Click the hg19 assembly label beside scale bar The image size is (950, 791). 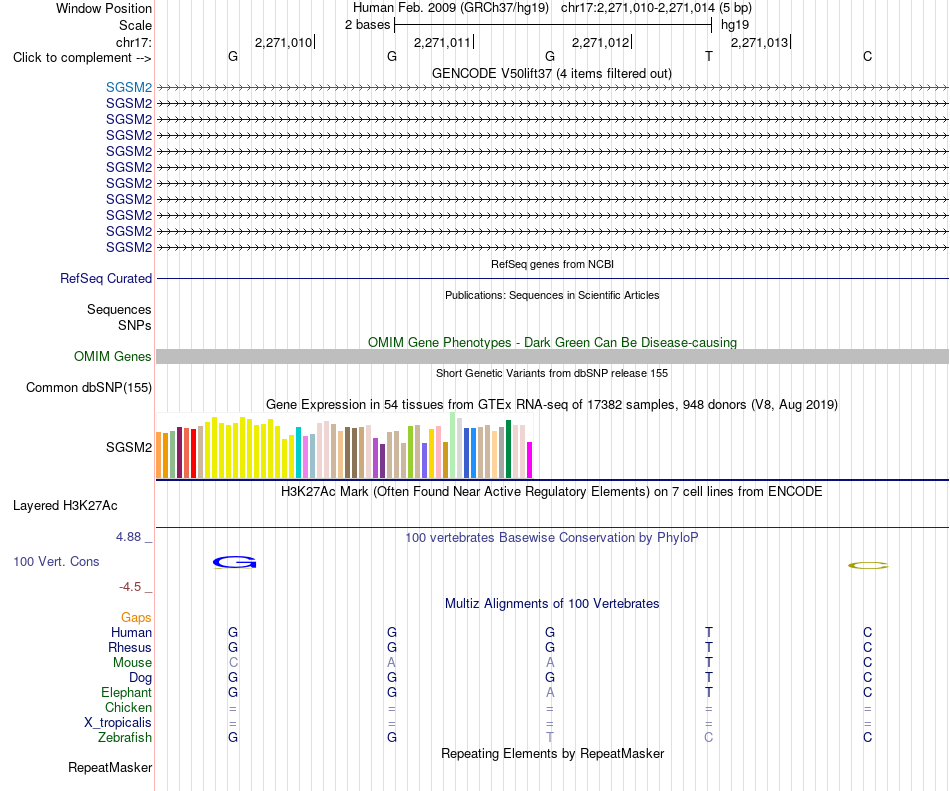(735, 25)
